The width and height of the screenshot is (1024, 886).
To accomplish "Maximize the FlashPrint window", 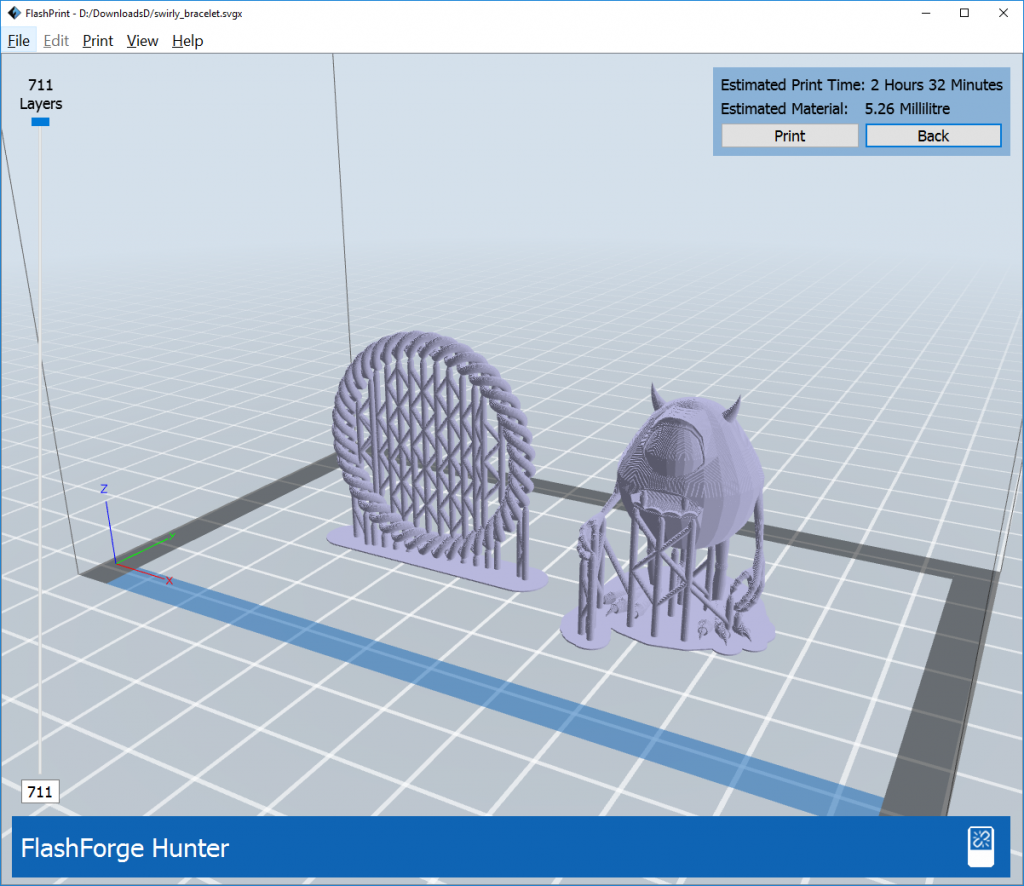I will 965,13.
